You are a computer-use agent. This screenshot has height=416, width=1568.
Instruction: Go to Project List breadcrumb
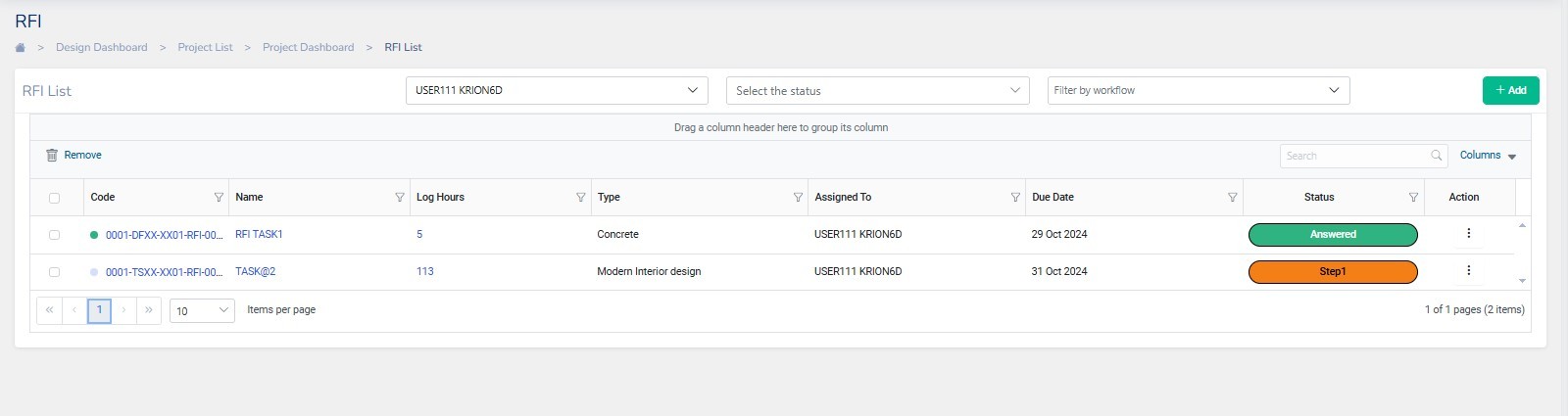point(205,47)
